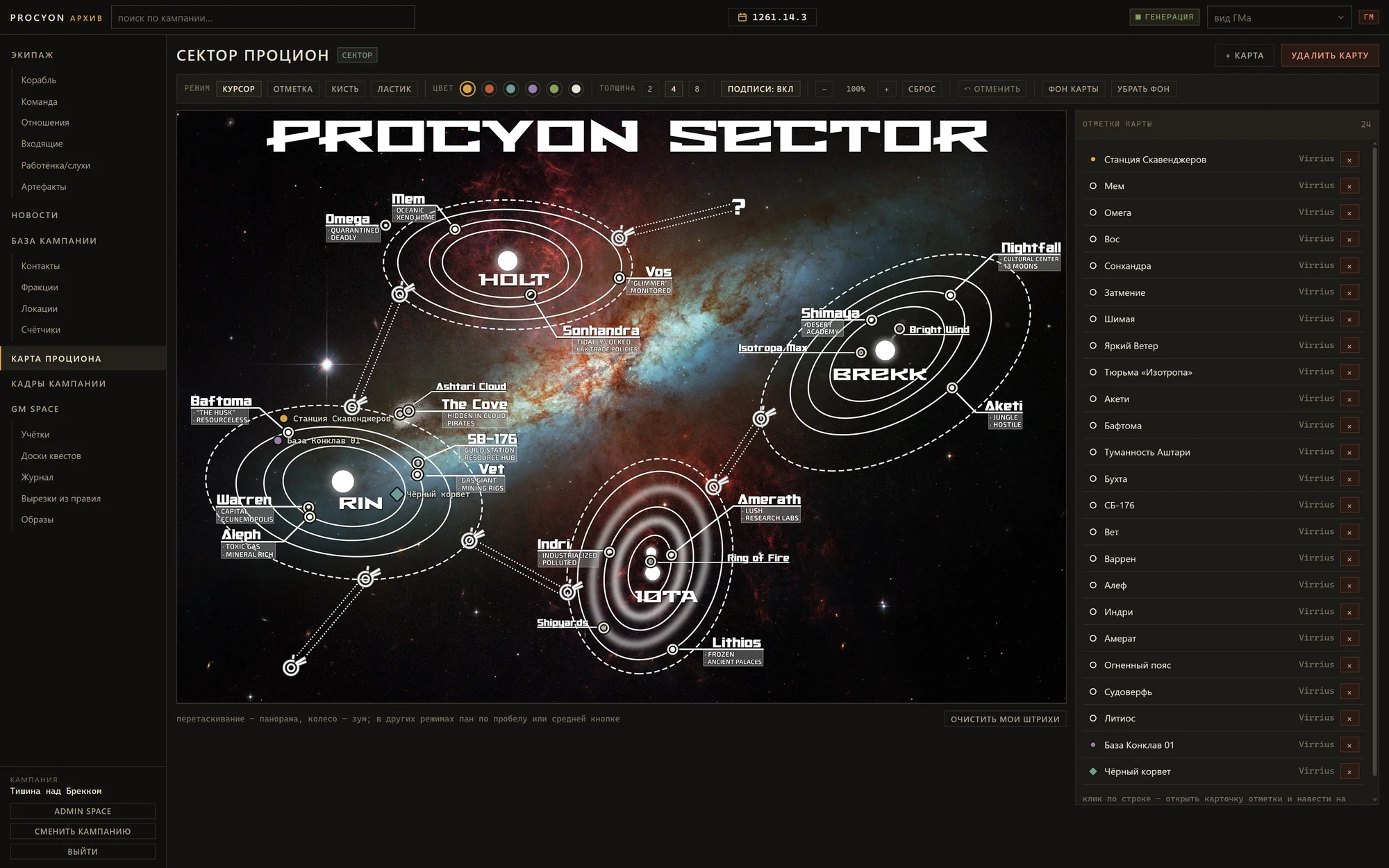Activate the Ластик eraser mode
The image size is (1389, 868).
(394, 89)
